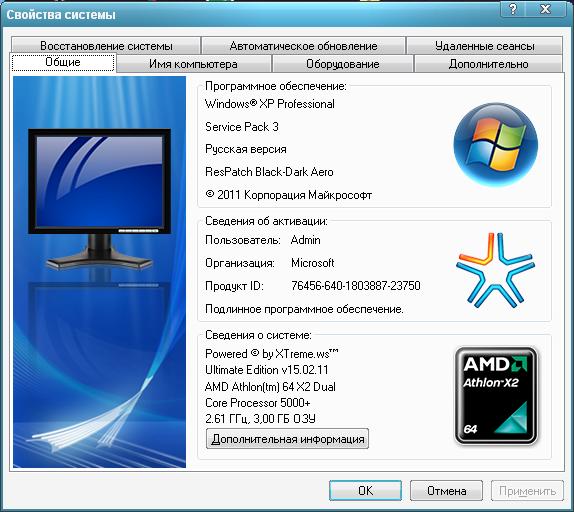574x512 pixels.
Task: Open the Удаленные сеансы tab
Action: tap(484, 45)
